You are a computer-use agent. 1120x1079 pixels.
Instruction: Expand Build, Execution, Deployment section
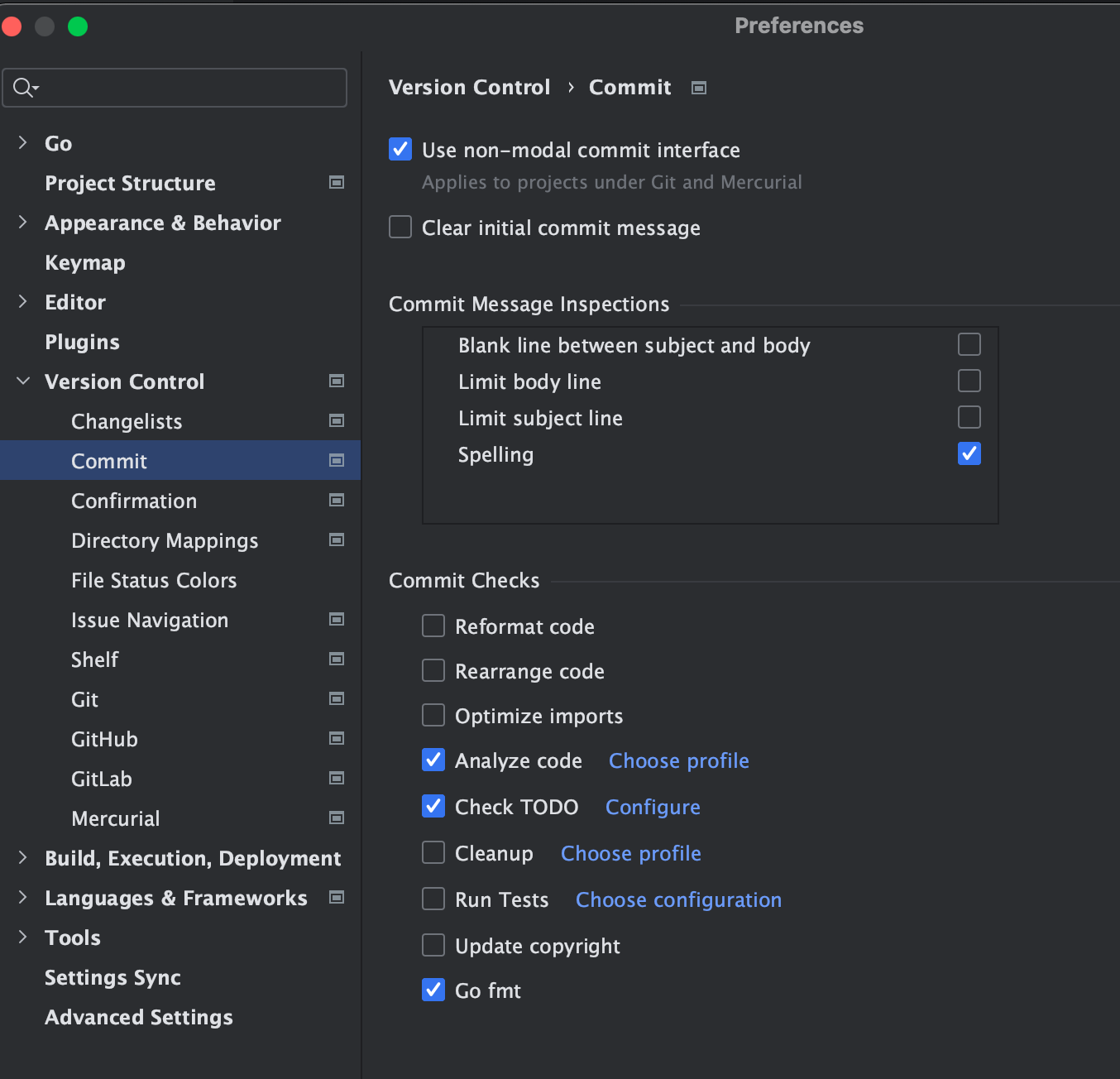[x=22, y=857]
